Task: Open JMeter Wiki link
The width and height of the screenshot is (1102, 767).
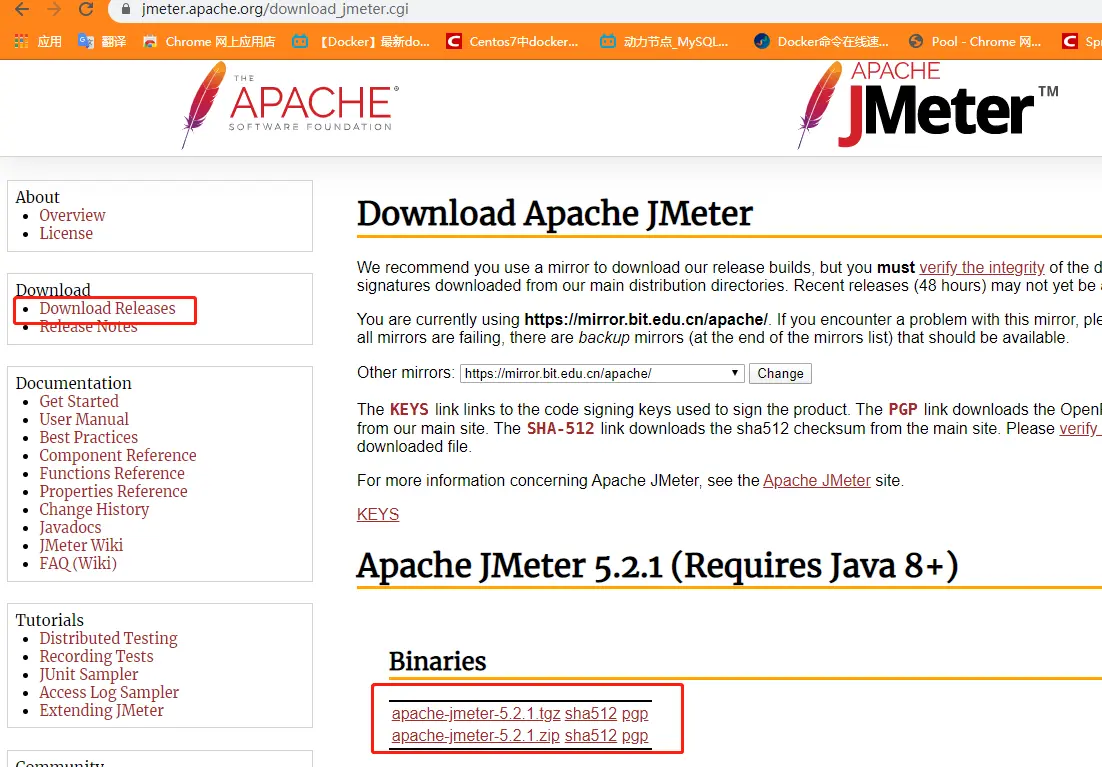Action: pyautogui.click(x=81, y=546)
